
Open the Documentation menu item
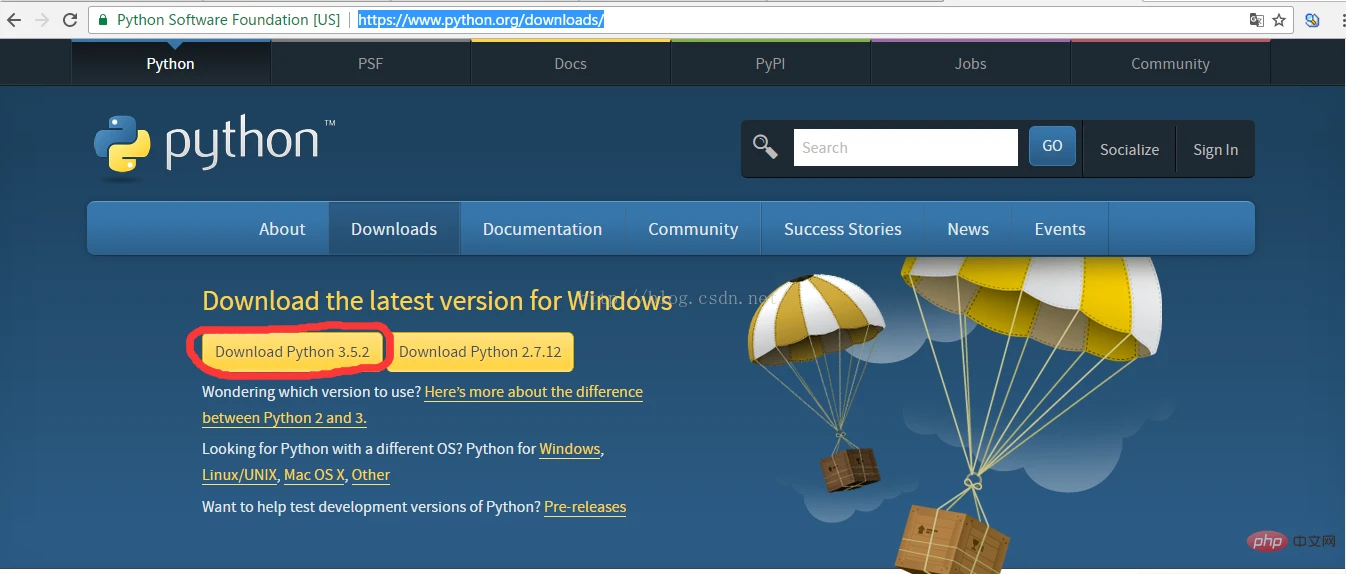tap(542, 229)
